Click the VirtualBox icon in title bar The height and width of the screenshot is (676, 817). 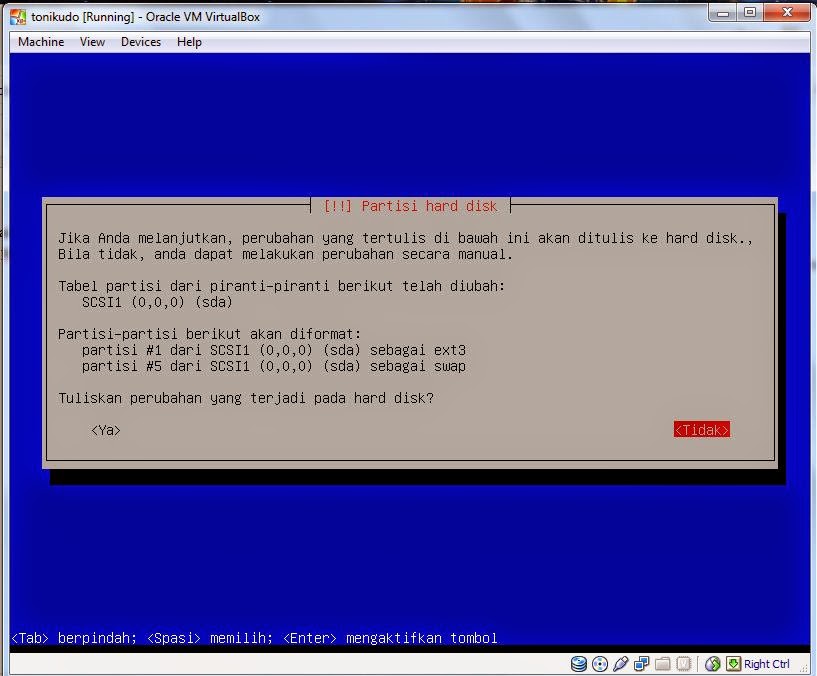(x=18, y=17)
